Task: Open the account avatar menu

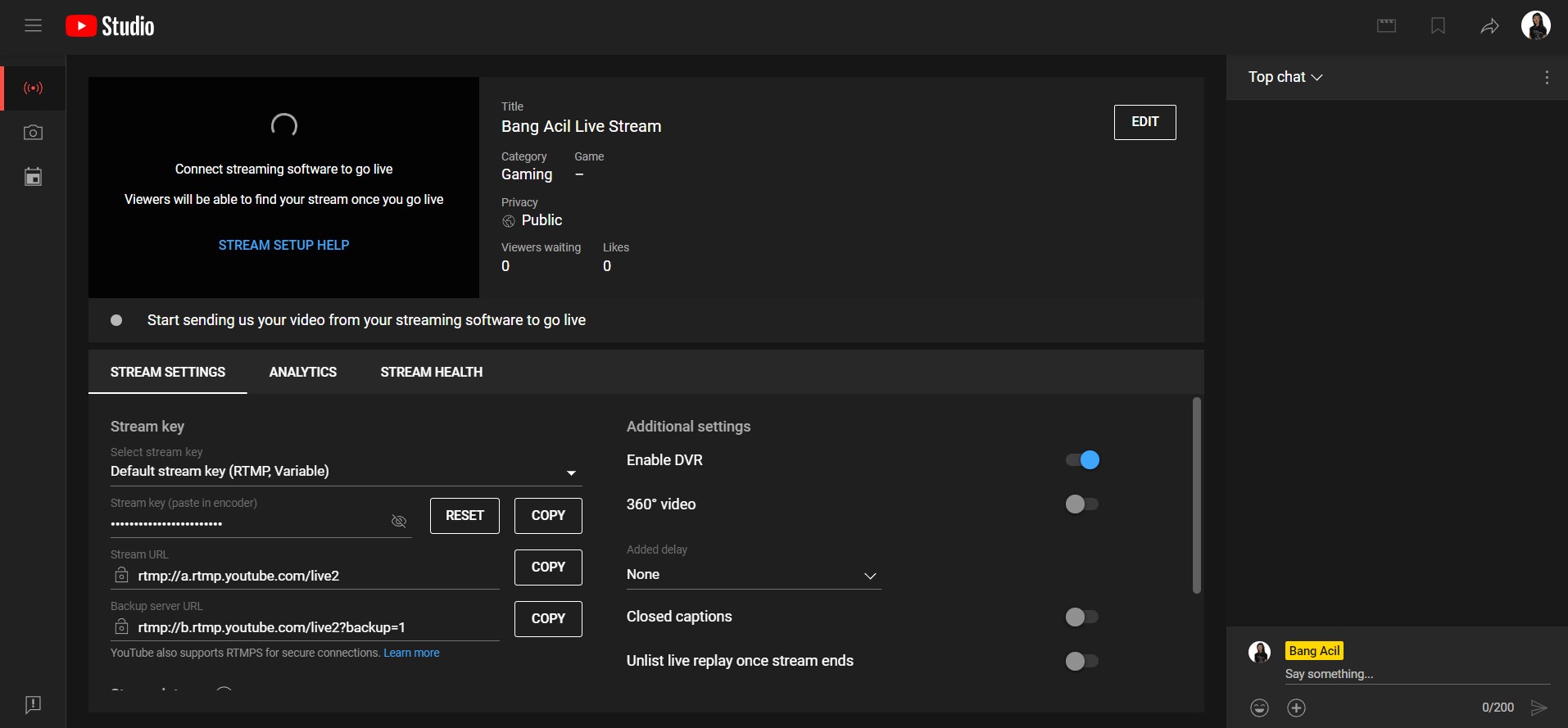Action: click(1536, 25)
